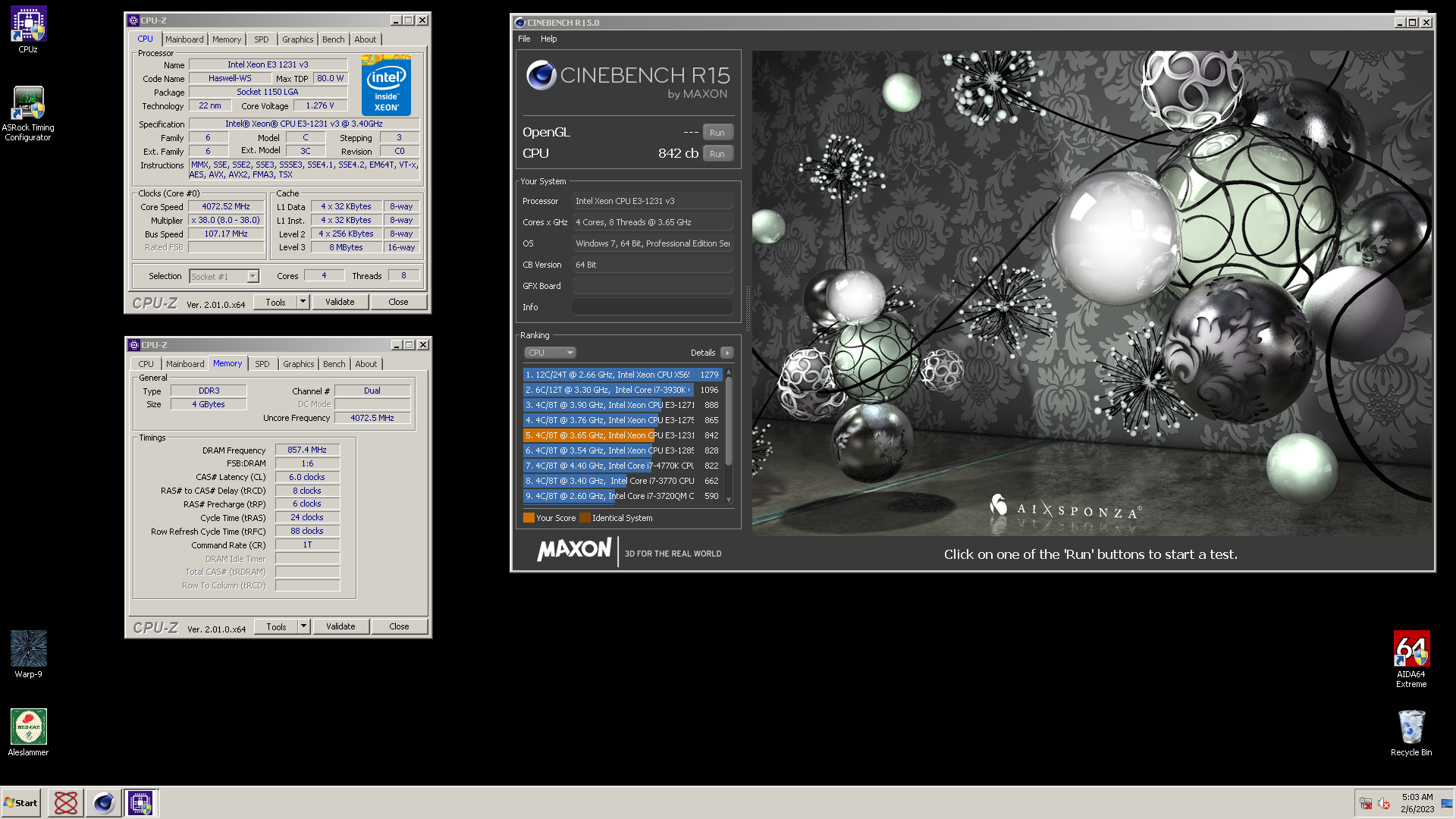
Task: Open the Bench tab in lower CPU-Z window
Action: [334, 364]
